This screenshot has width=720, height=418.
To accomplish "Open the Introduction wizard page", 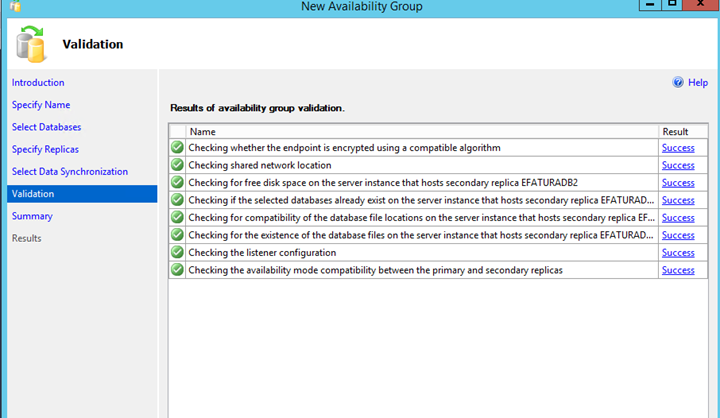I will point(38,83).
